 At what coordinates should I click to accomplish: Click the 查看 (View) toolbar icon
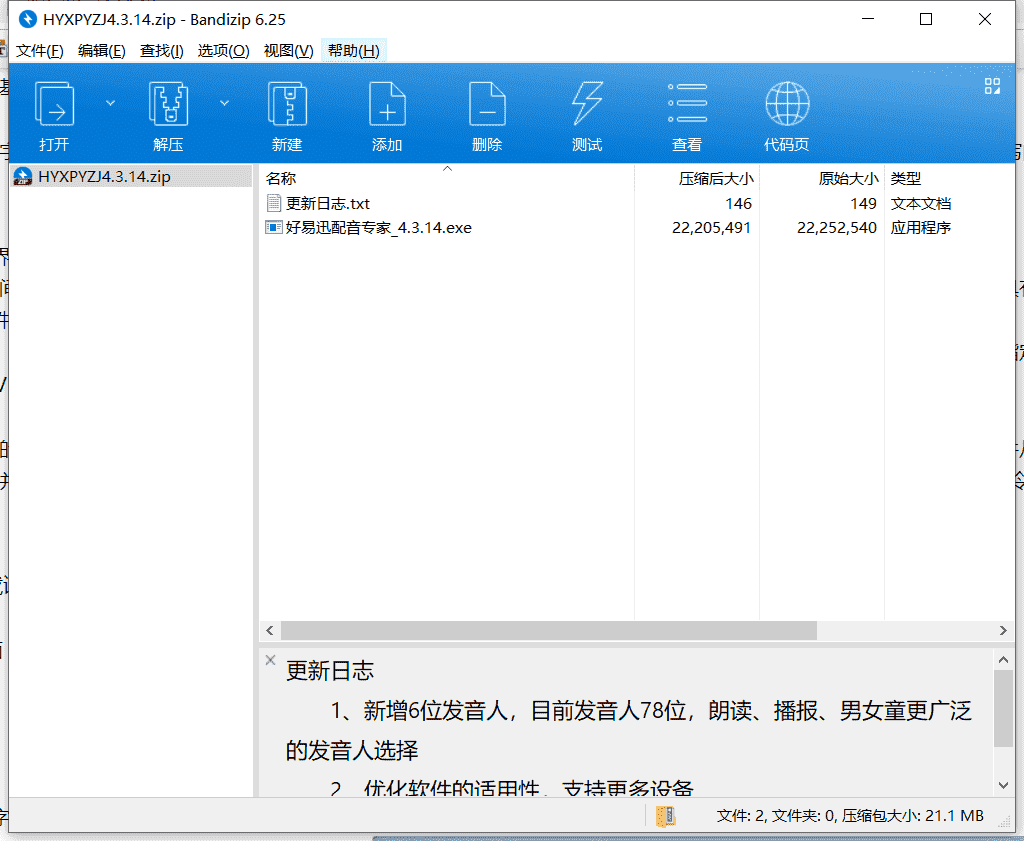coord(687,104)
